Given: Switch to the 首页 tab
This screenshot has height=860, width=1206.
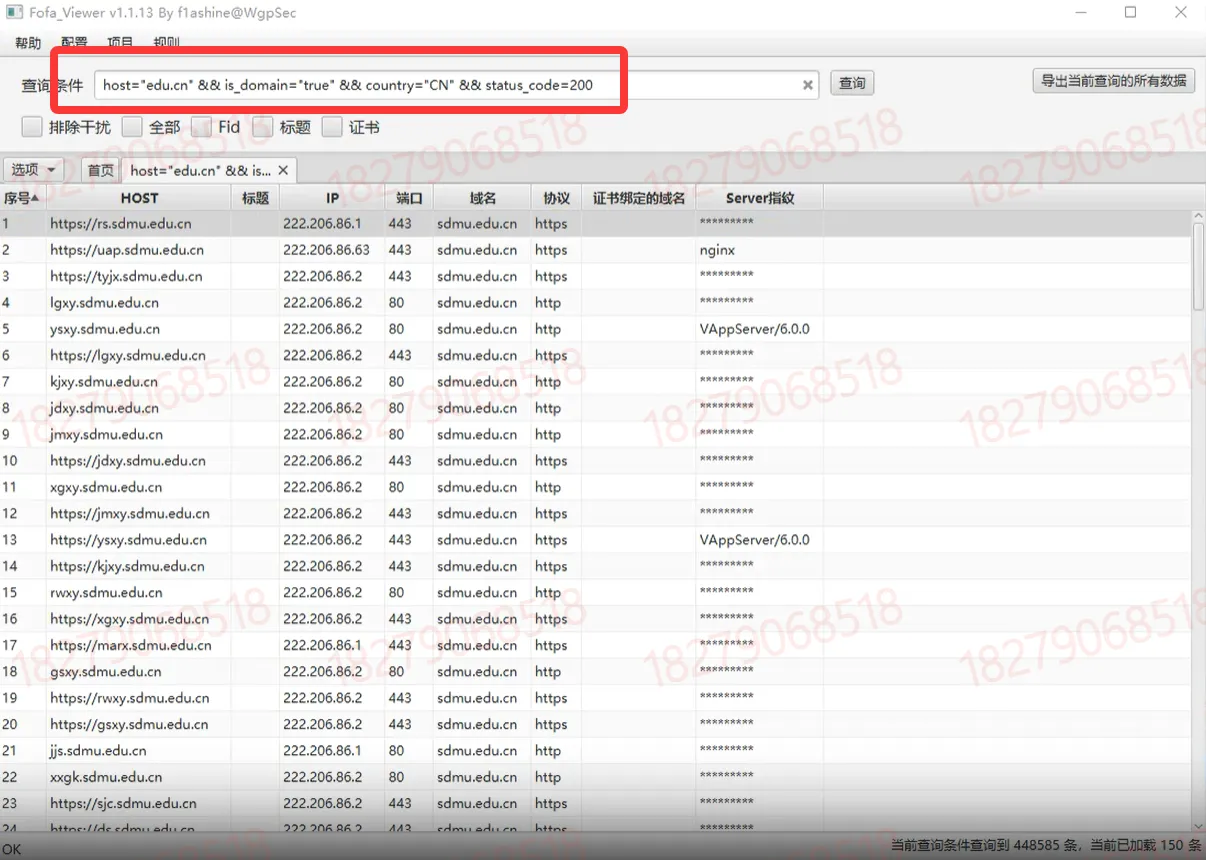Looking at the screenshot, I should tap(100, 171).
